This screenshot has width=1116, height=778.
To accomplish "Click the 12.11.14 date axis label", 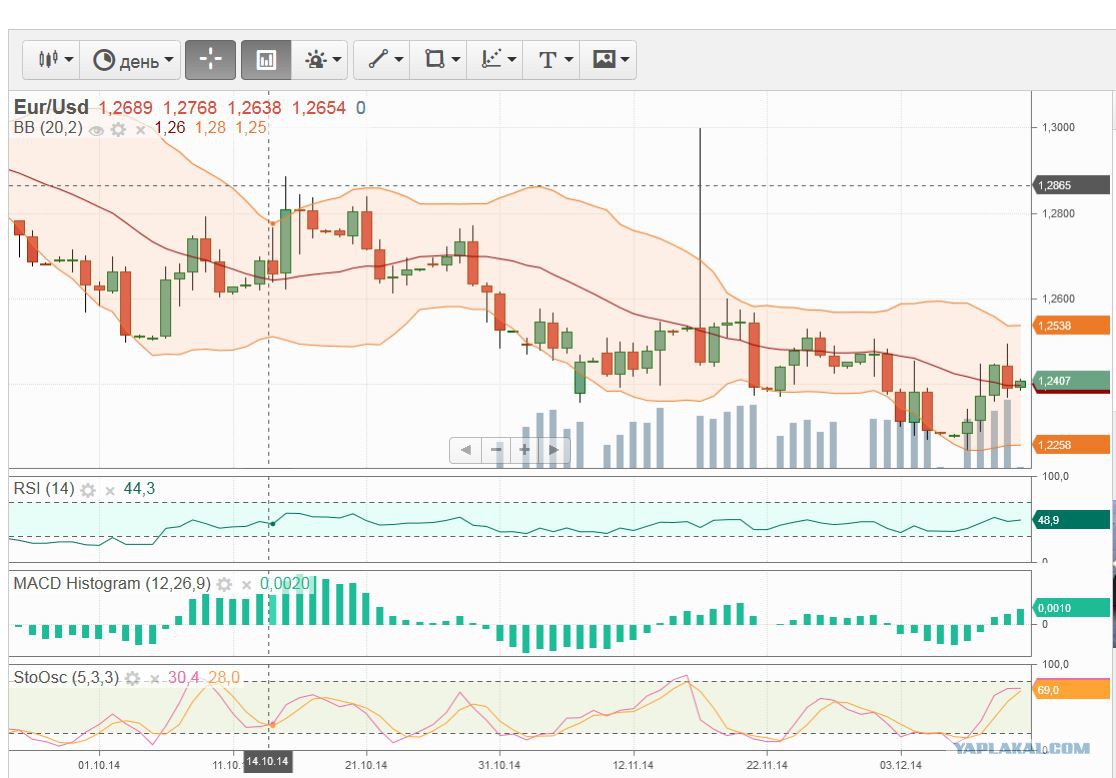I will coord(633,765).
